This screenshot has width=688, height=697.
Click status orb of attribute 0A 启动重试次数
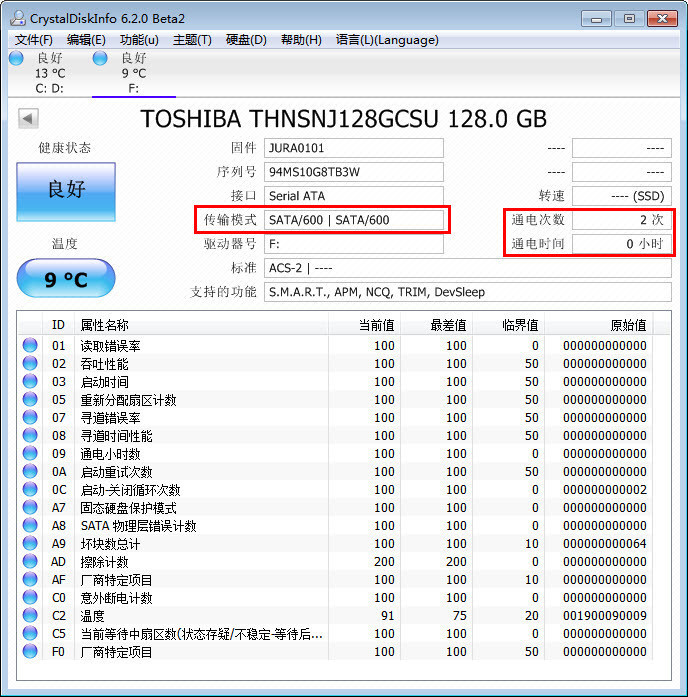coord(30,471)
